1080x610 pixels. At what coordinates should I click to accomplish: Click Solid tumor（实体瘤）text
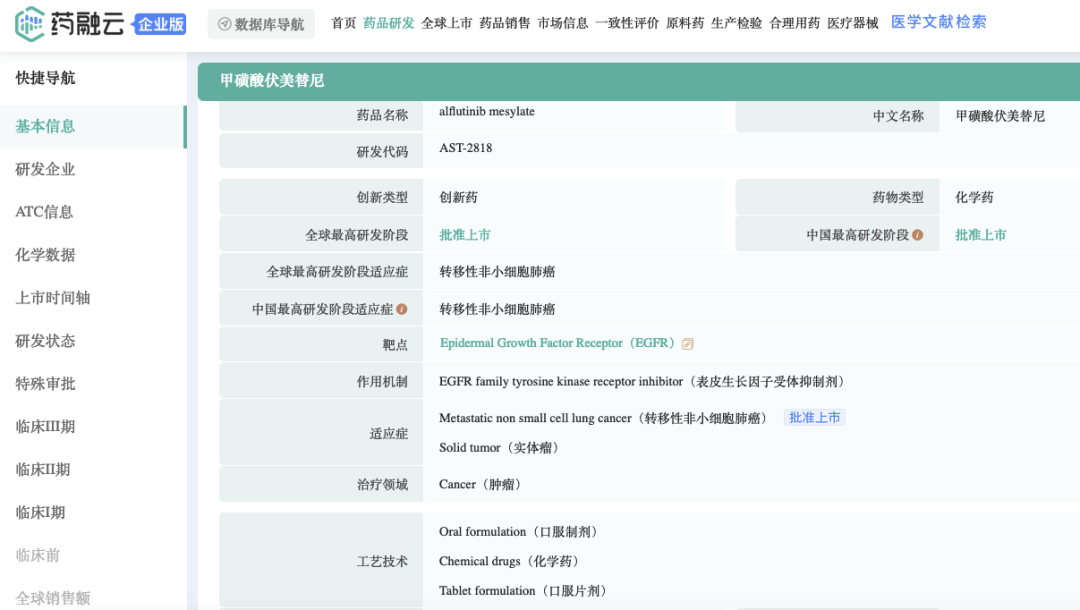coord(501,448)
